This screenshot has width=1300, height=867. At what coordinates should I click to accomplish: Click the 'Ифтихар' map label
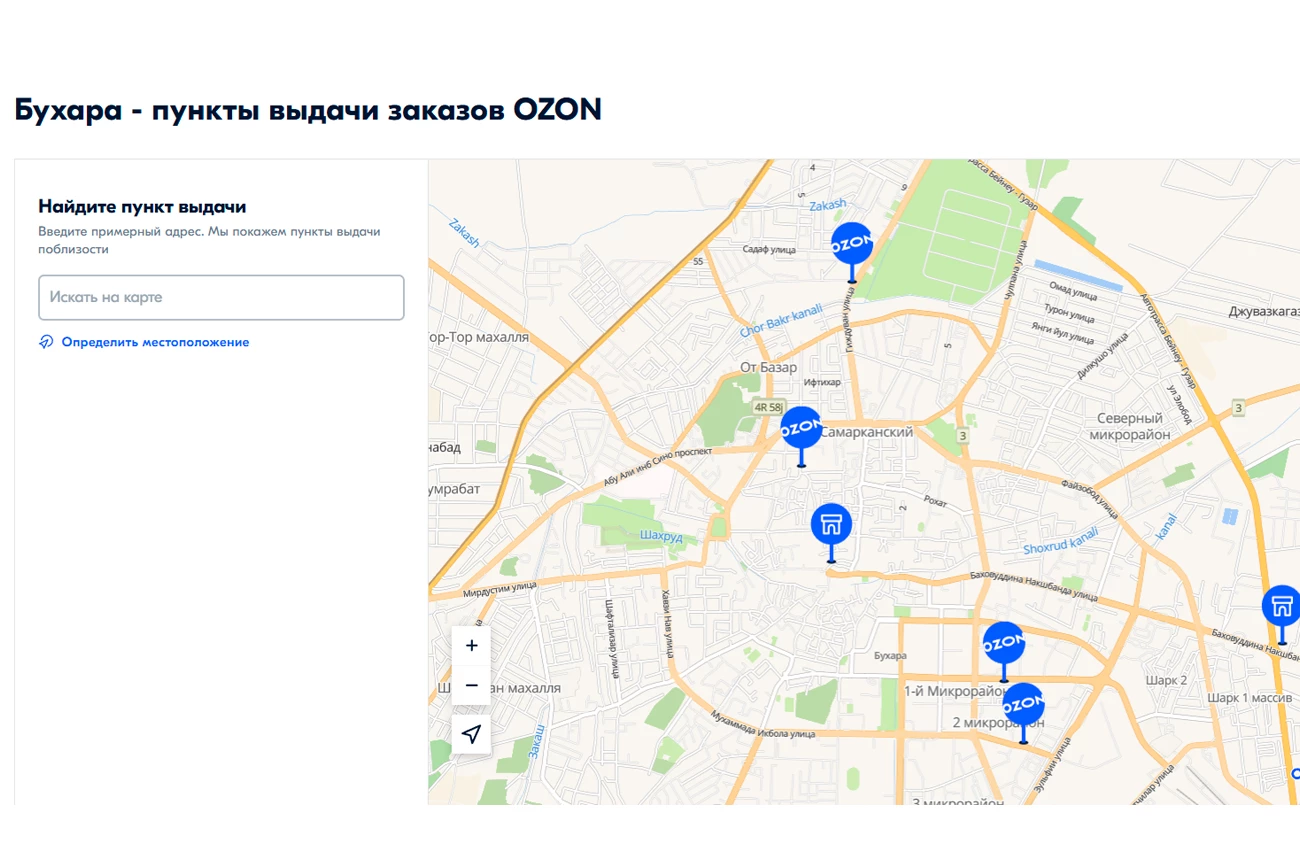820,382
